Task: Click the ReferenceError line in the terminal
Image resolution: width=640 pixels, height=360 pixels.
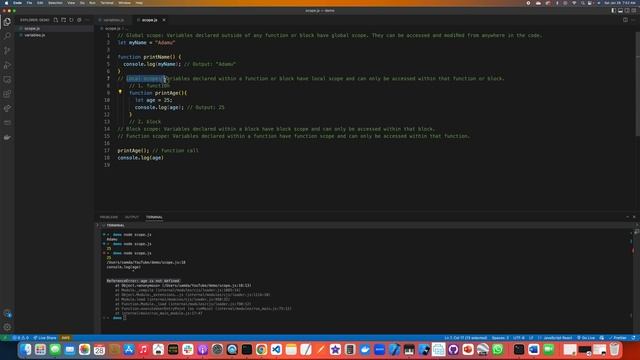Action: pos(143,281)
